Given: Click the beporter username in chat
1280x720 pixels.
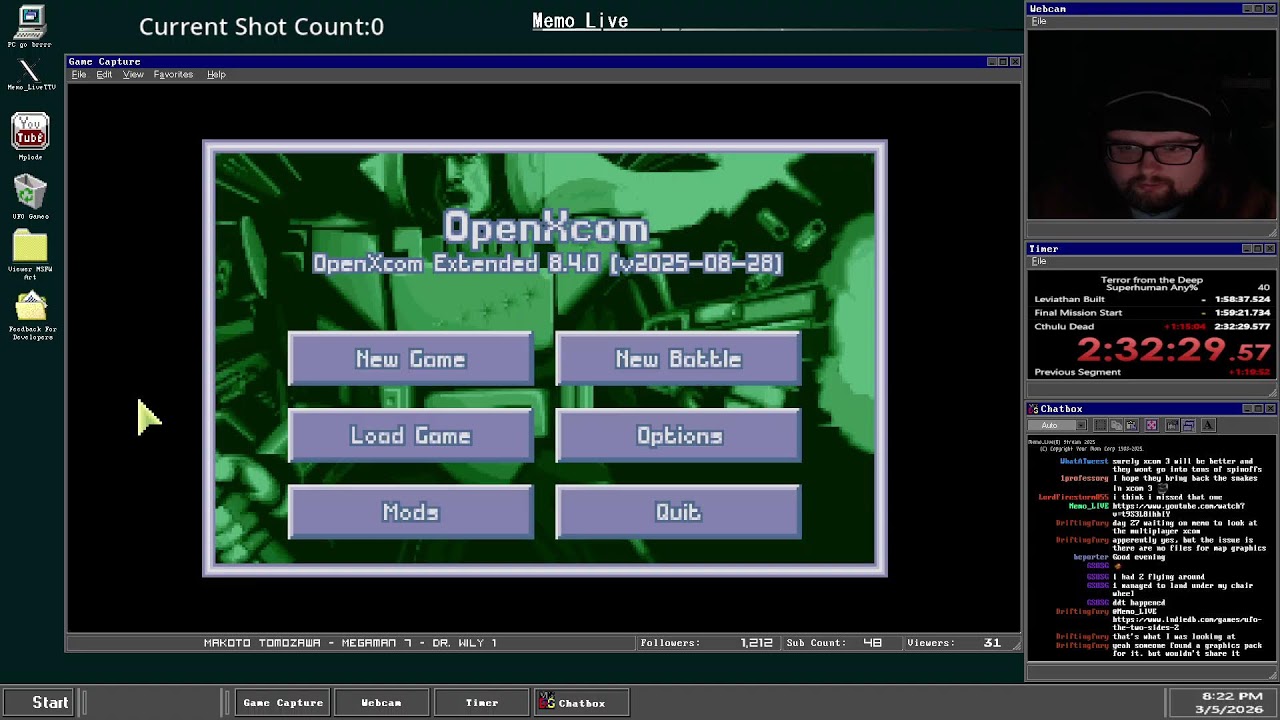Looking at the screenshot, I should coord(1091,557).
